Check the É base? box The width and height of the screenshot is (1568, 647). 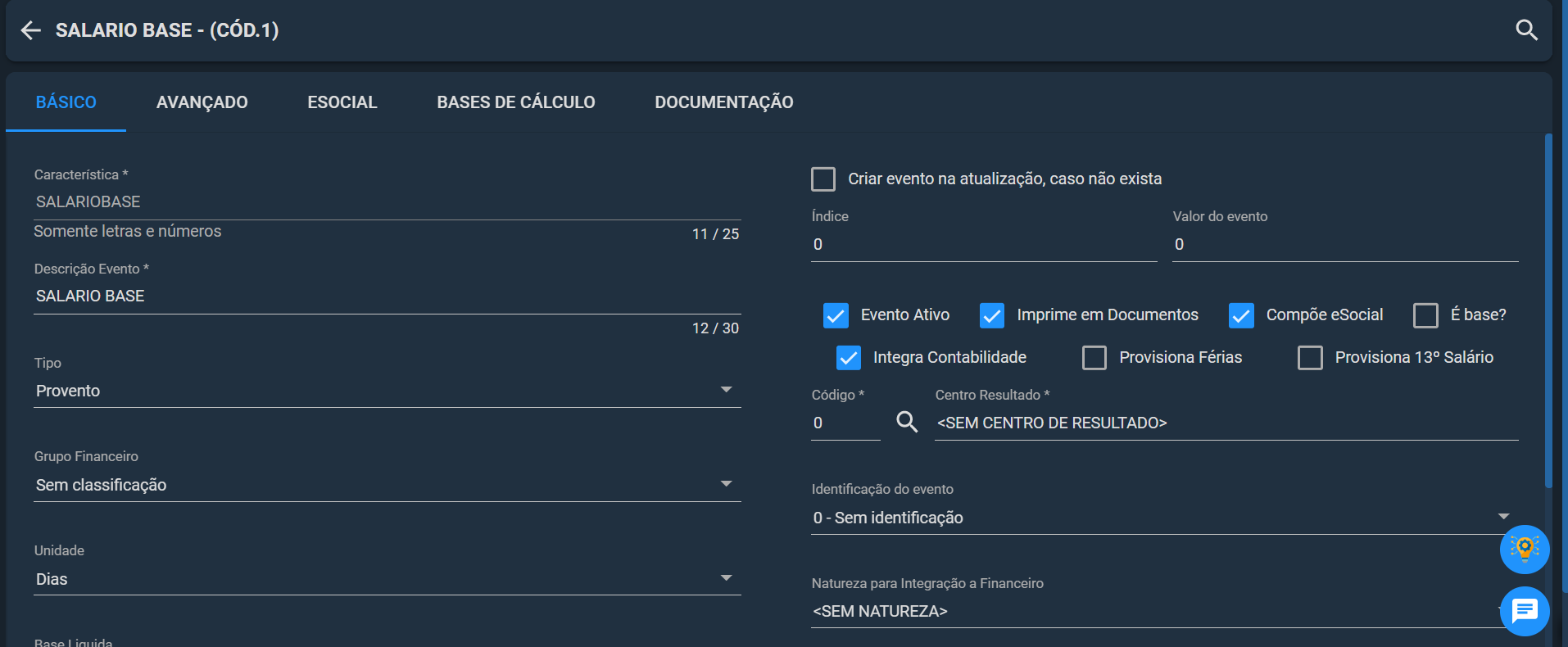[1425, 315]
